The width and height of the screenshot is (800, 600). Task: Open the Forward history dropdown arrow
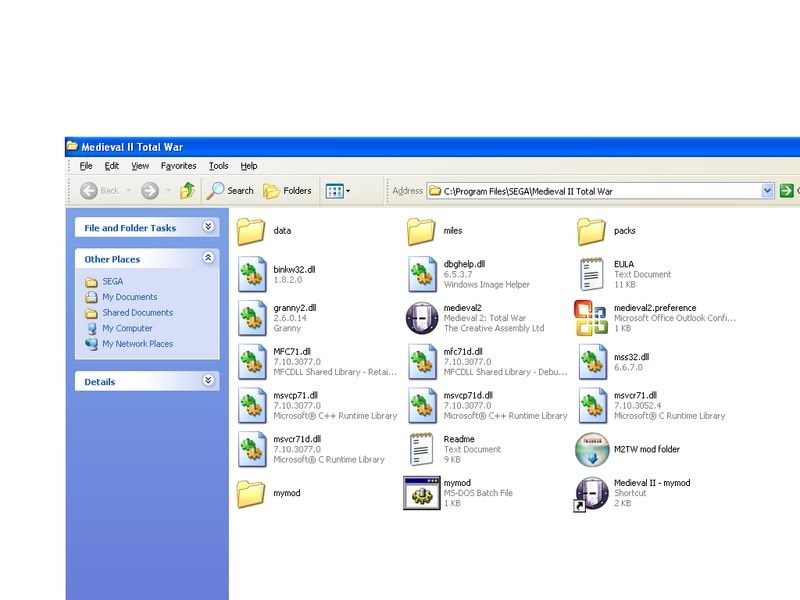click(x=168, y=191)
